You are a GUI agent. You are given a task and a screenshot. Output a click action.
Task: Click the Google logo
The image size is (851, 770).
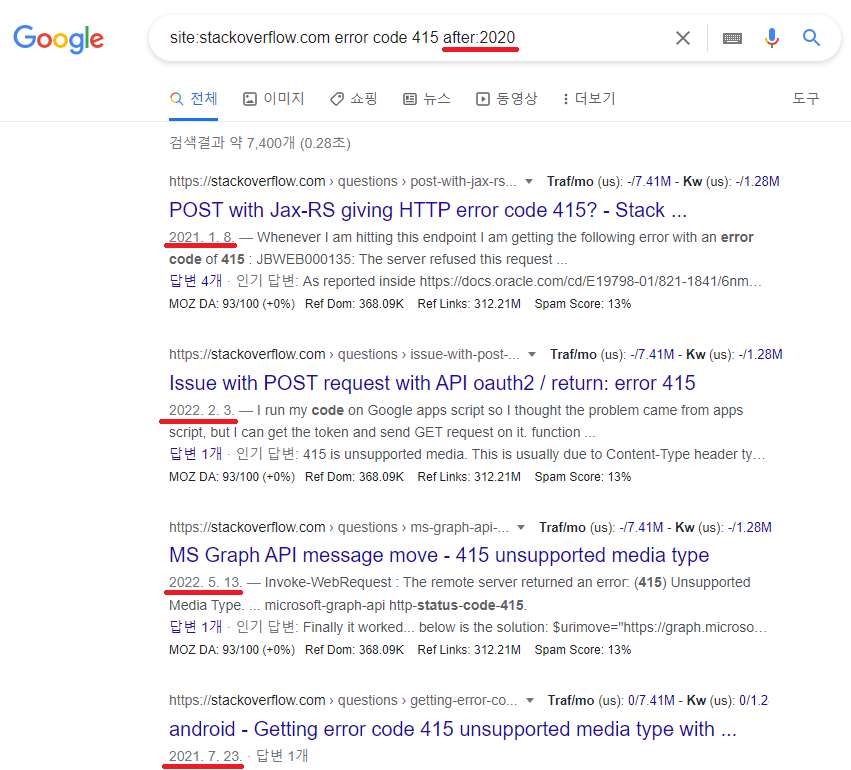click(x=59, y=39)
